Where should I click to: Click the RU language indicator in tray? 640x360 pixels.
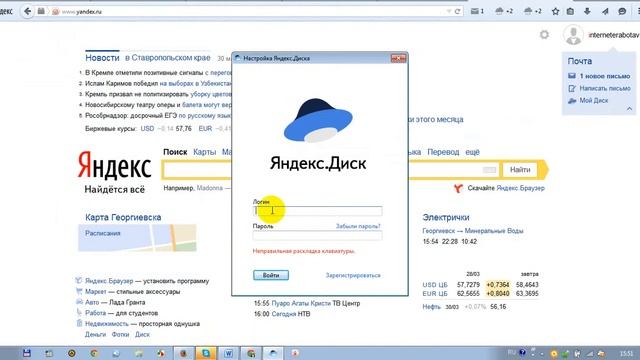512,352
